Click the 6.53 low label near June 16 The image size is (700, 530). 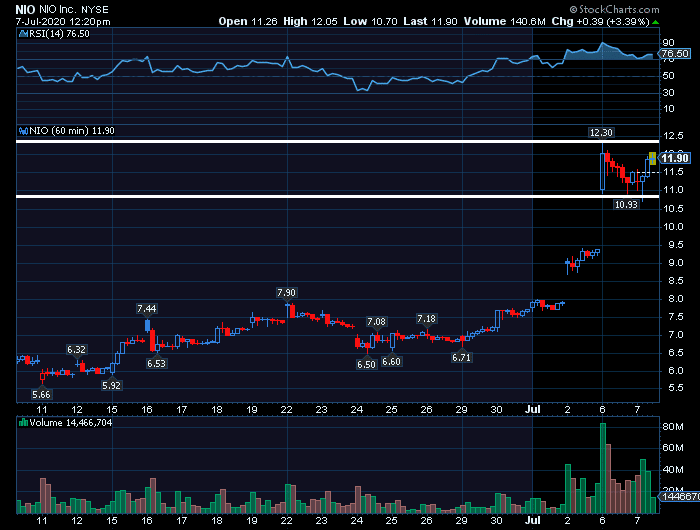pyautogui.click(x=156, y=363)
